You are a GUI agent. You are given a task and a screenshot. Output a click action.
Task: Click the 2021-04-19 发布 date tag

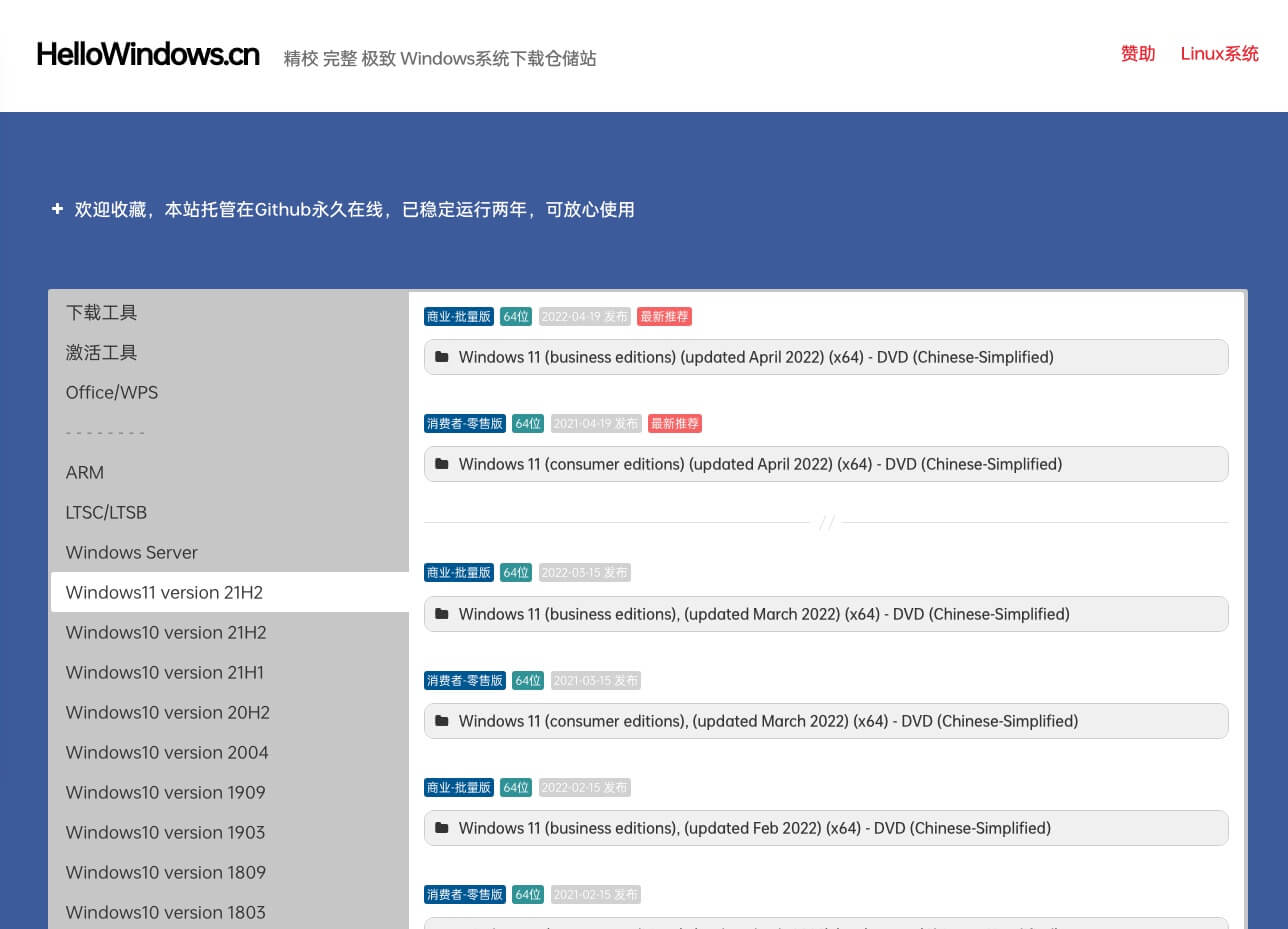[596, 424]
